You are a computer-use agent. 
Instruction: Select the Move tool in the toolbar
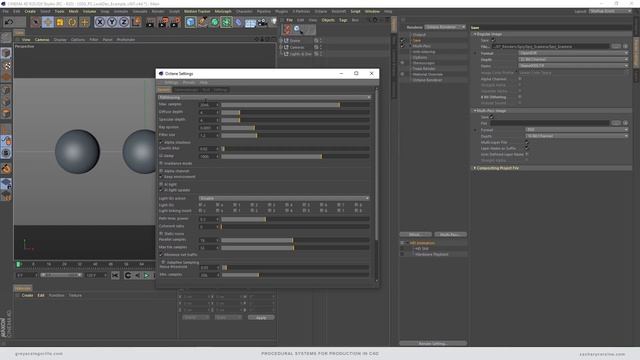coord(48,22)
